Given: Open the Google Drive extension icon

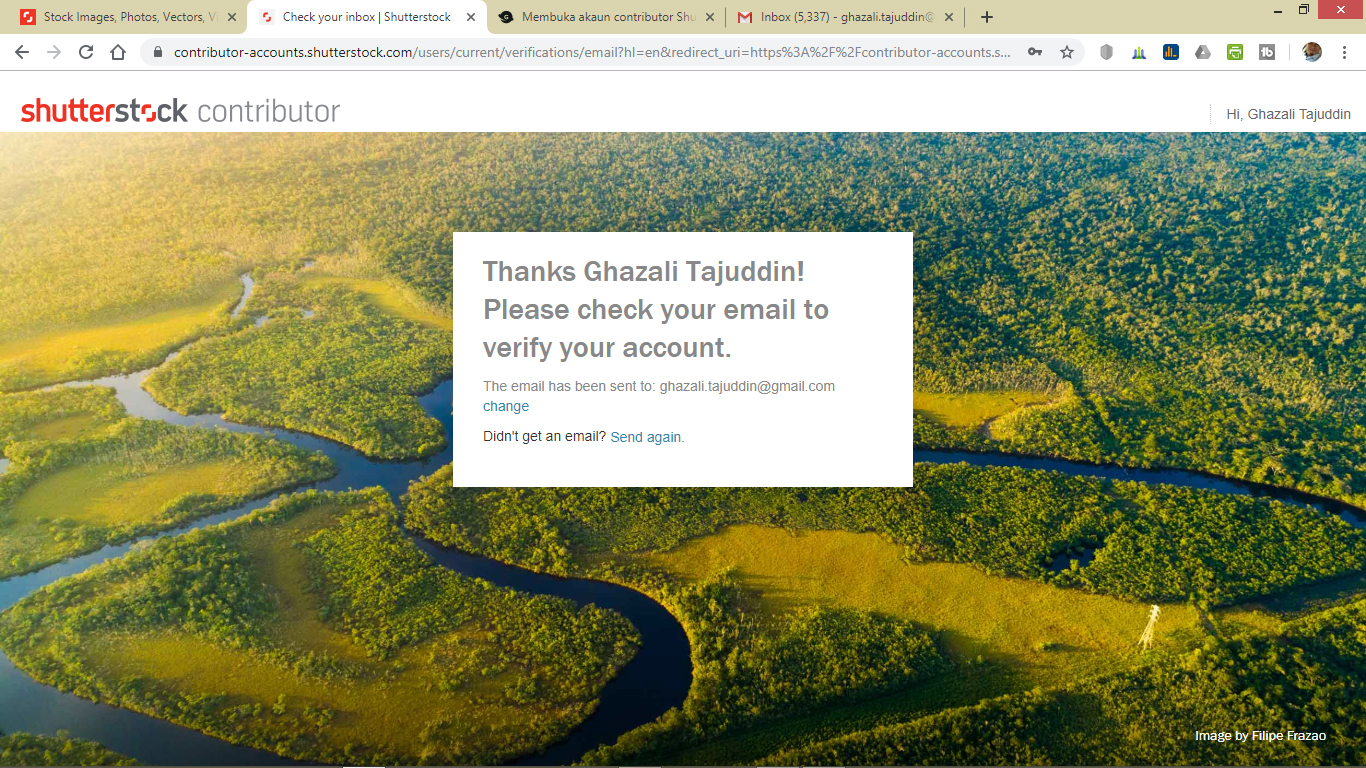Looking at the screenshot, I should click(x=1203, y=52).
